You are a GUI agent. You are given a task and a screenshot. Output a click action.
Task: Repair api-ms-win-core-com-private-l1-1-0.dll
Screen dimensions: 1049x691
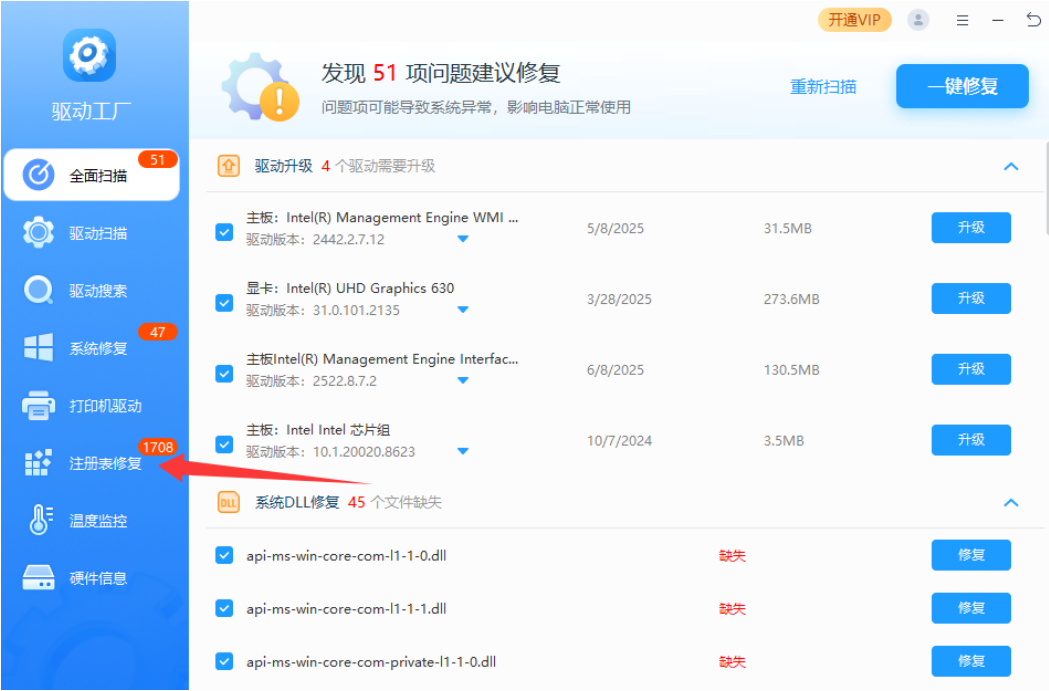click(x=971, y=662)
